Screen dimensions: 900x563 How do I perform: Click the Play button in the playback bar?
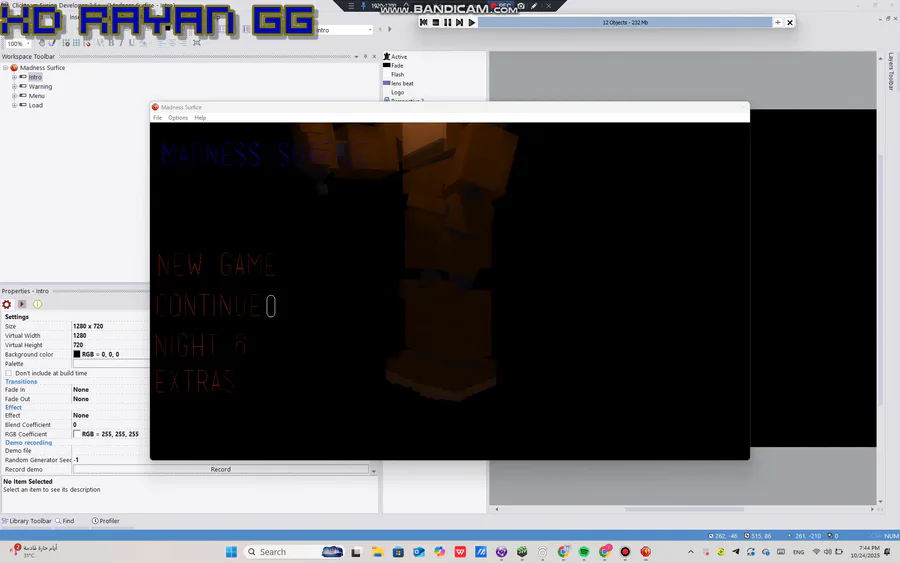click(x=472, y=22)
